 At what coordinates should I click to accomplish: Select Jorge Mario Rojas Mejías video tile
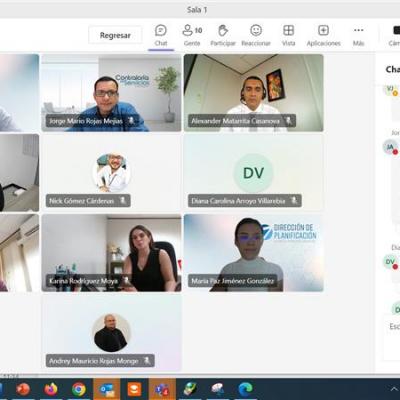tap(111, 93)
